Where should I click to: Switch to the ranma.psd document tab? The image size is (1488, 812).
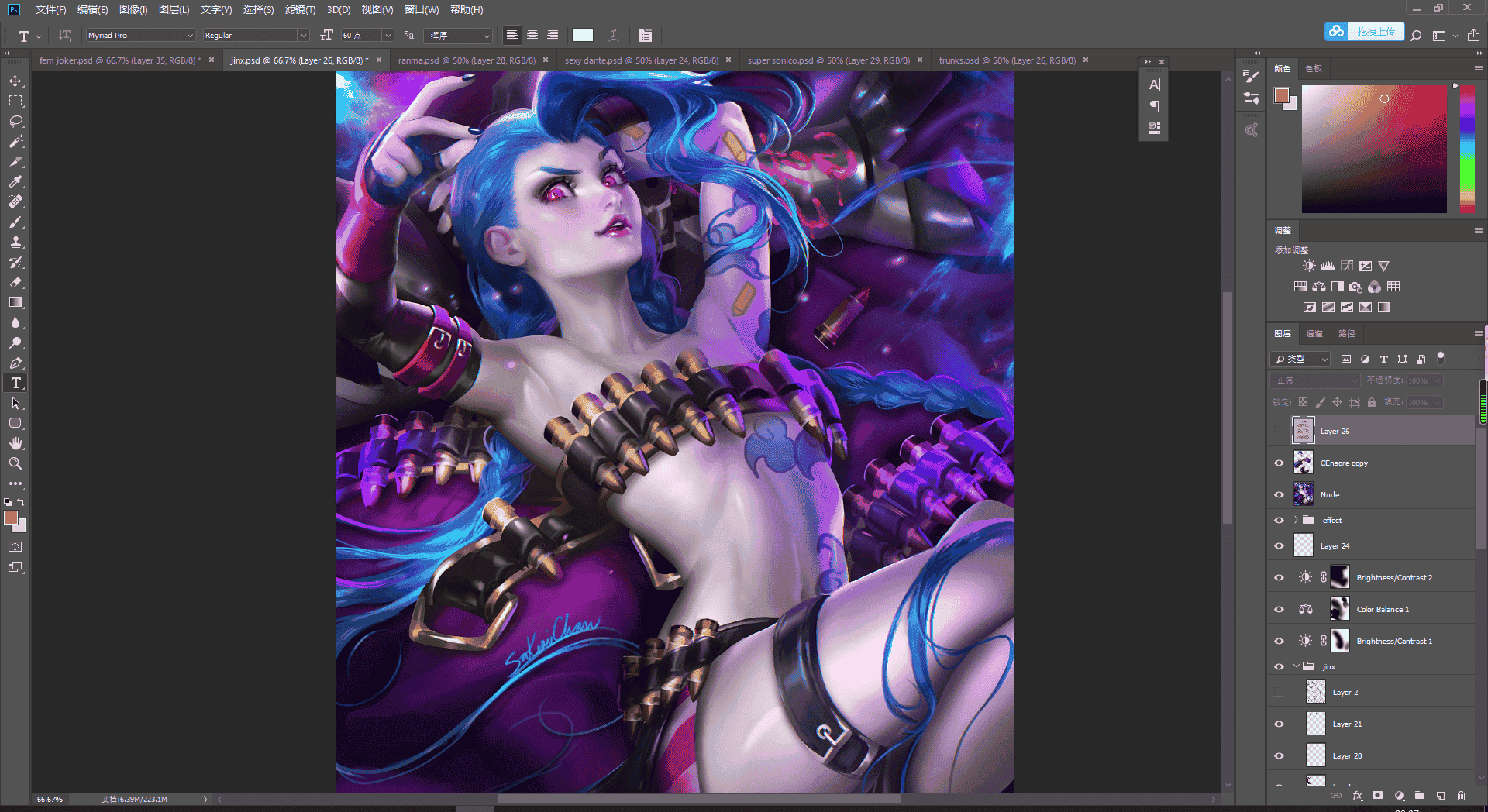click(467, 60)
